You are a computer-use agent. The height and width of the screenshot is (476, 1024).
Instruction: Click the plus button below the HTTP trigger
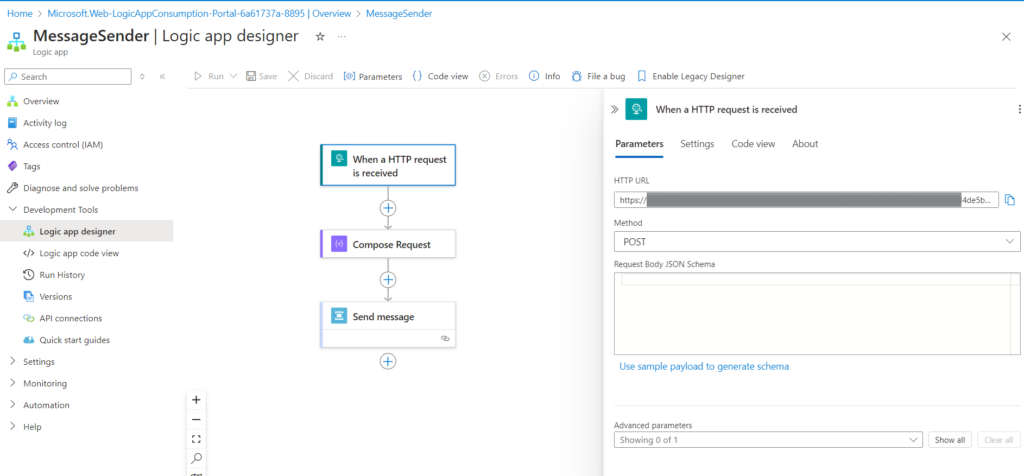coord(388,208)
